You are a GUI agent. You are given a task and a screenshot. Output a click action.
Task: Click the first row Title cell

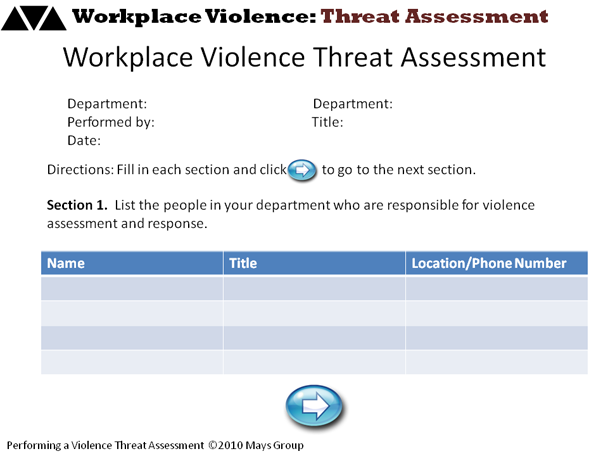[313, 288]
